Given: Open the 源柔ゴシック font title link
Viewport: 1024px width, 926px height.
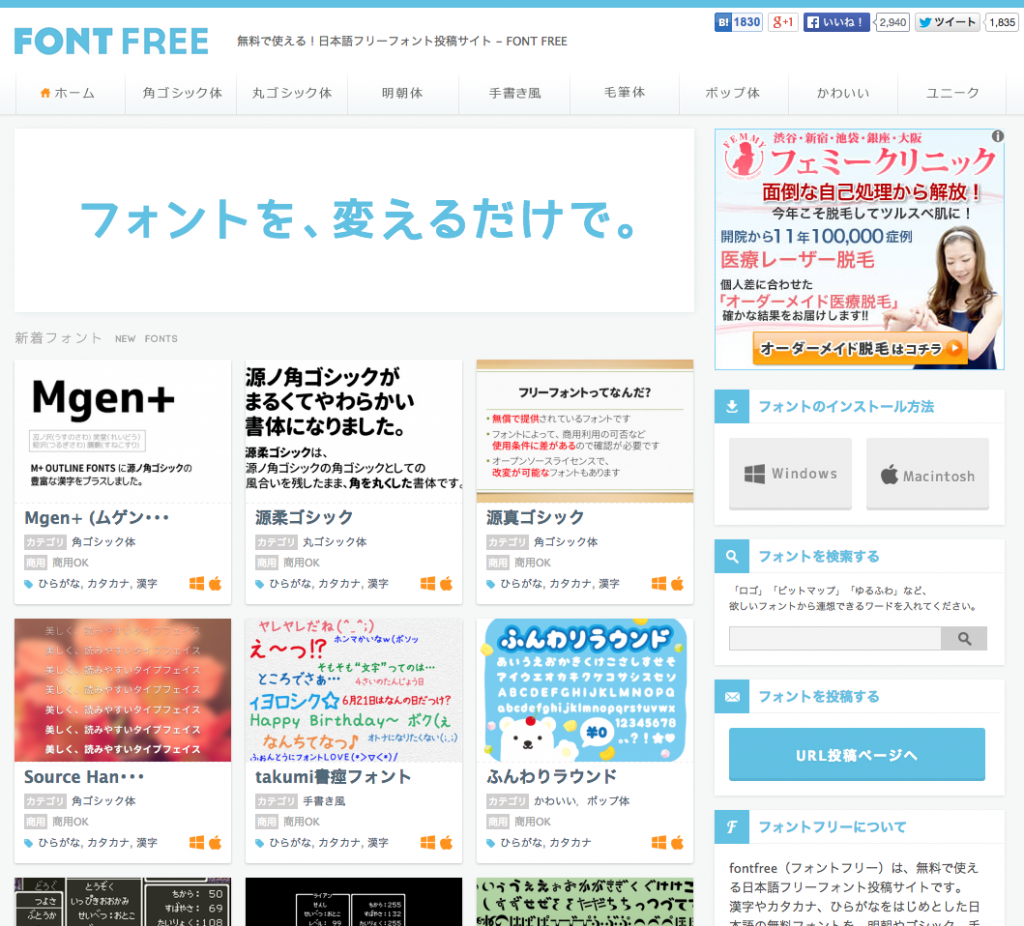Looking at the screenshot, I should [304, 518].
